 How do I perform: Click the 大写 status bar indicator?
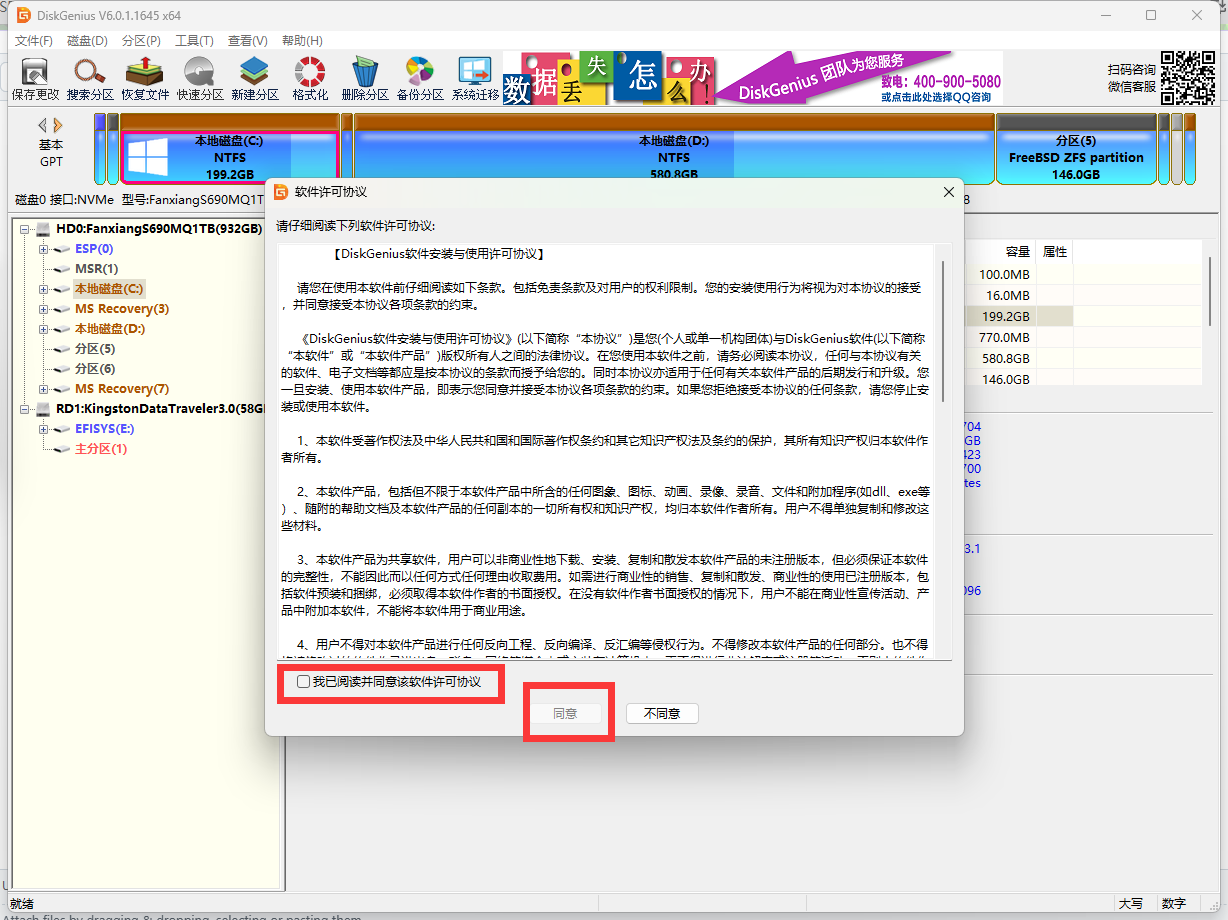(1131, 903)
